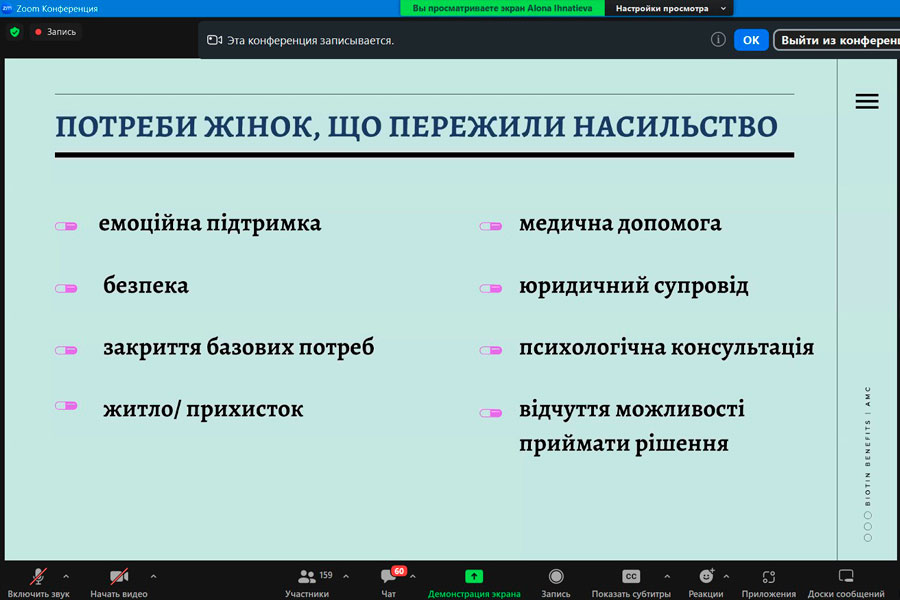
Task: Click Выйти из конференции button
Action: 837,40
